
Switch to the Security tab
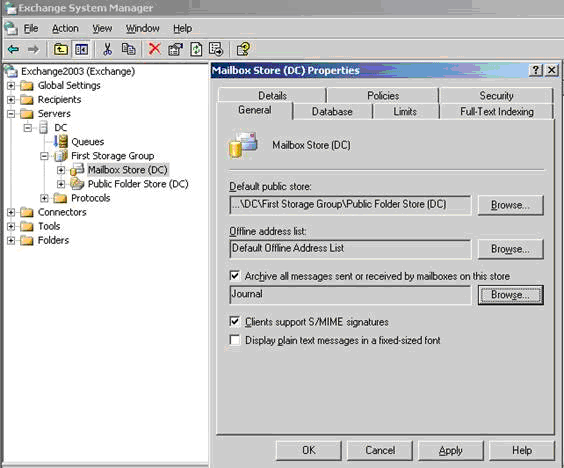496,96
